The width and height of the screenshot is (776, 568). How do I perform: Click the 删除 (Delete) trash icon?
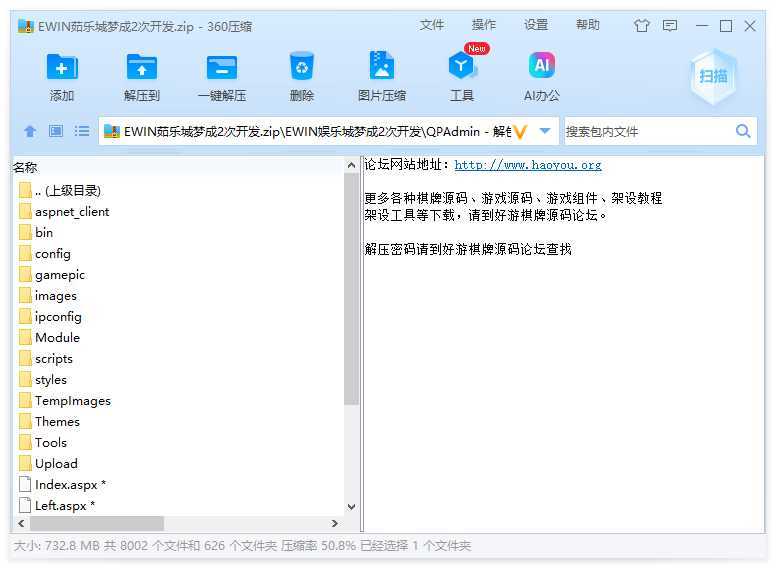(x=301, y=66)
